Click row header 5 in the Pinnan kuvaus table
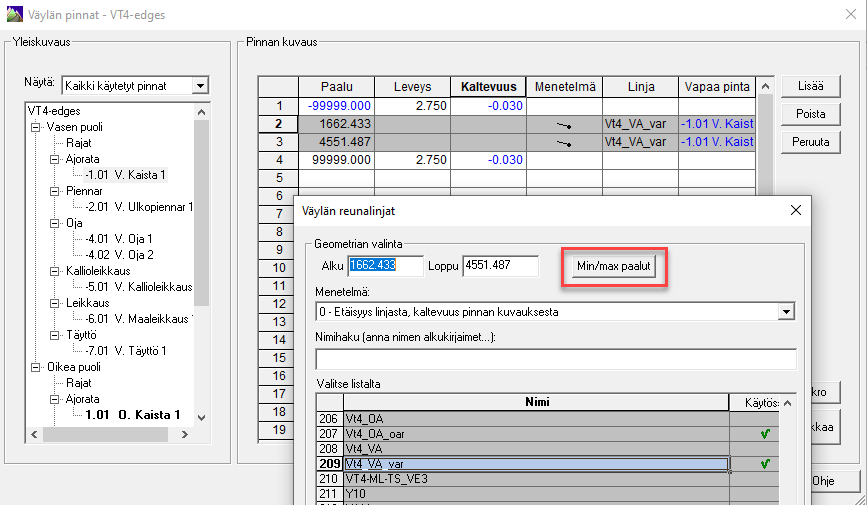This screenshot has width=867, height=505. 279,178
